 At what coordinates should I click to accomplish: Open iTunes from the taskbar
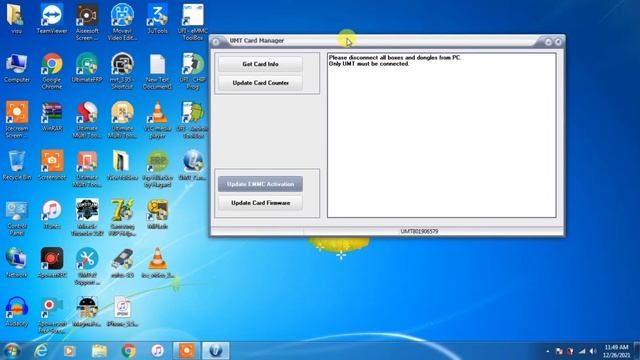158,351
